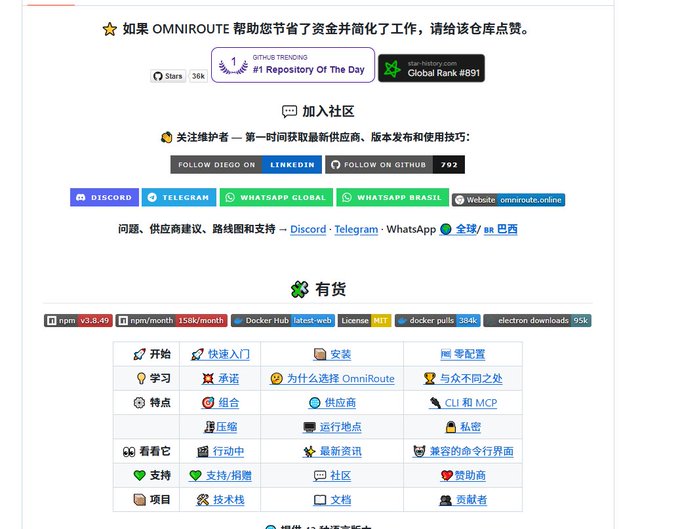Open the 全球 WhatsApp link

[x=459, y=229]
